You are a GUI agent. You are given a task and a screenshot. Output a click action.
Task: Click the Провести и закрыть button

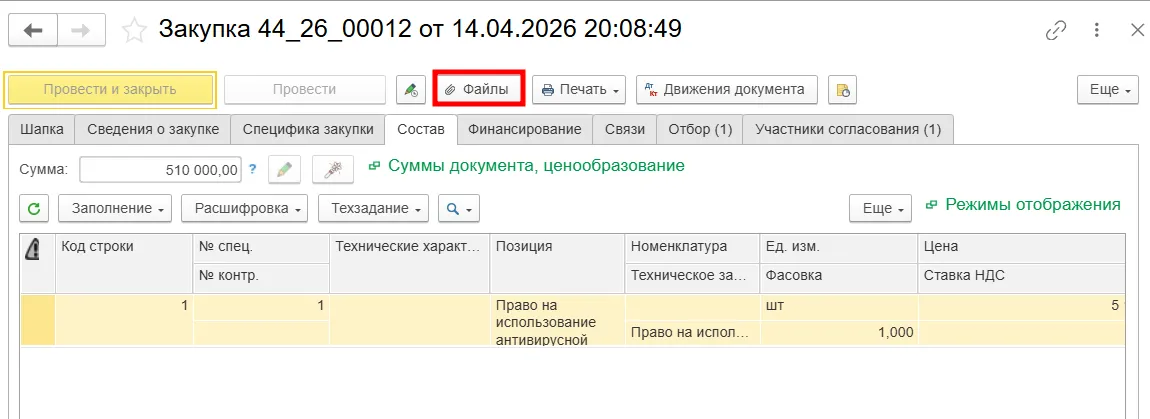click(x=110, y=90)
